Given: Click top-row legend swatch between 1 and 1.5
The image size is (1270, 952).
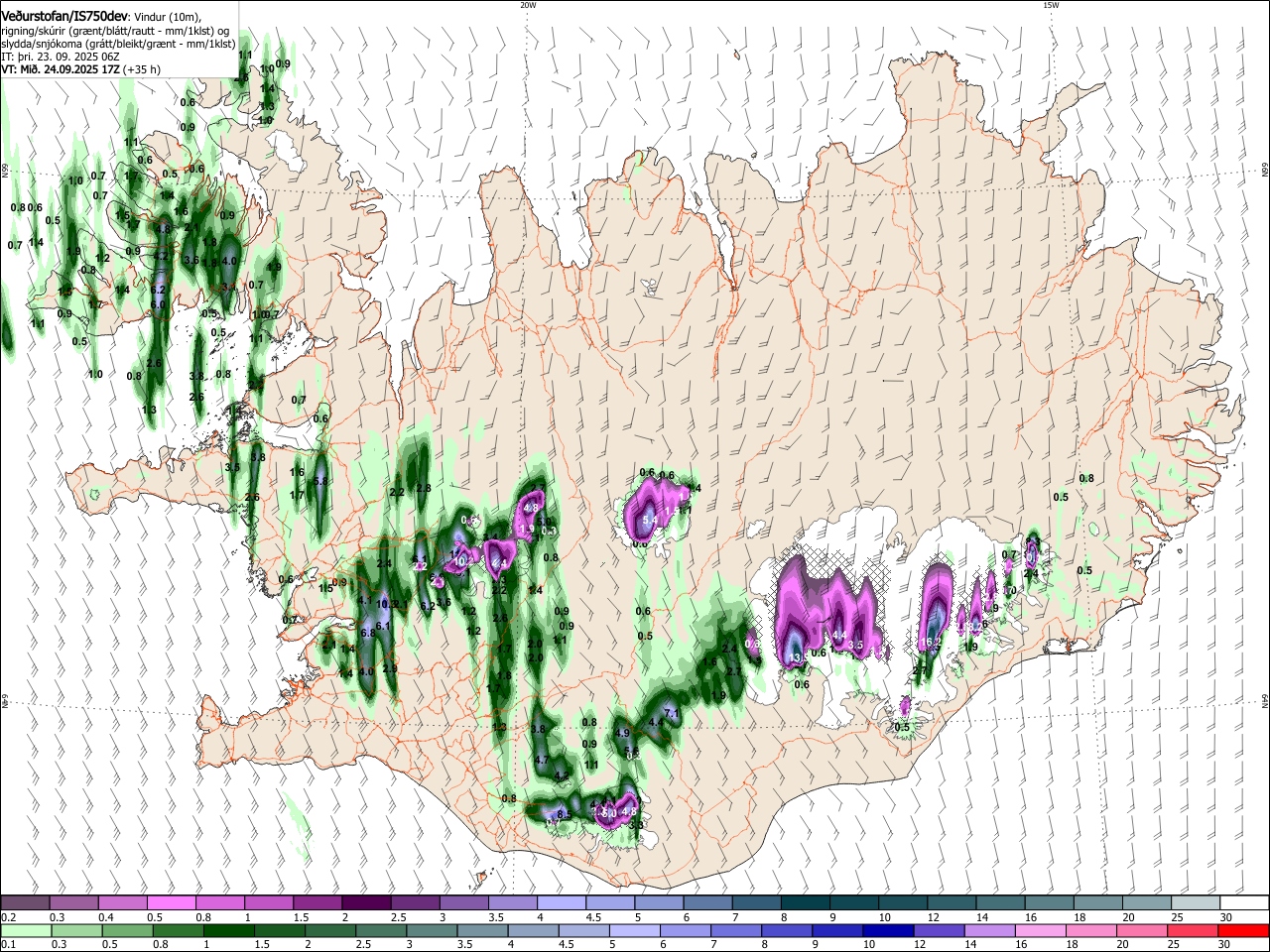Looking at the screenshot, I should coord(269,903).
